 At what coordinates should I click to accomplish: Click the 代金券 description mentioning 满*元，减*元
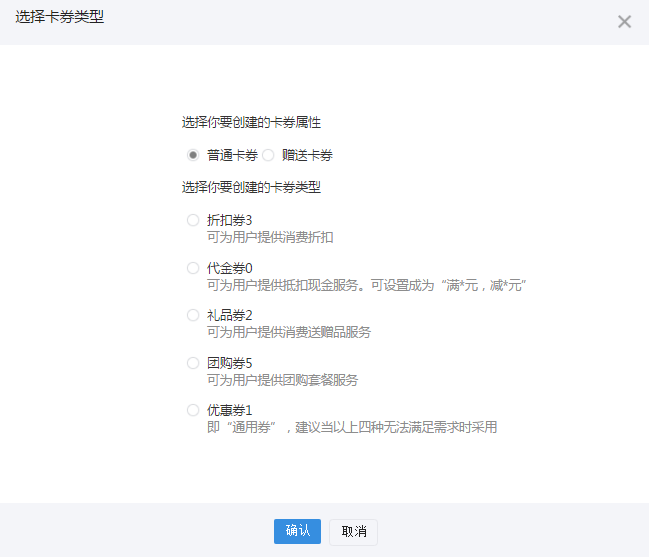click(x=366, y=285)
